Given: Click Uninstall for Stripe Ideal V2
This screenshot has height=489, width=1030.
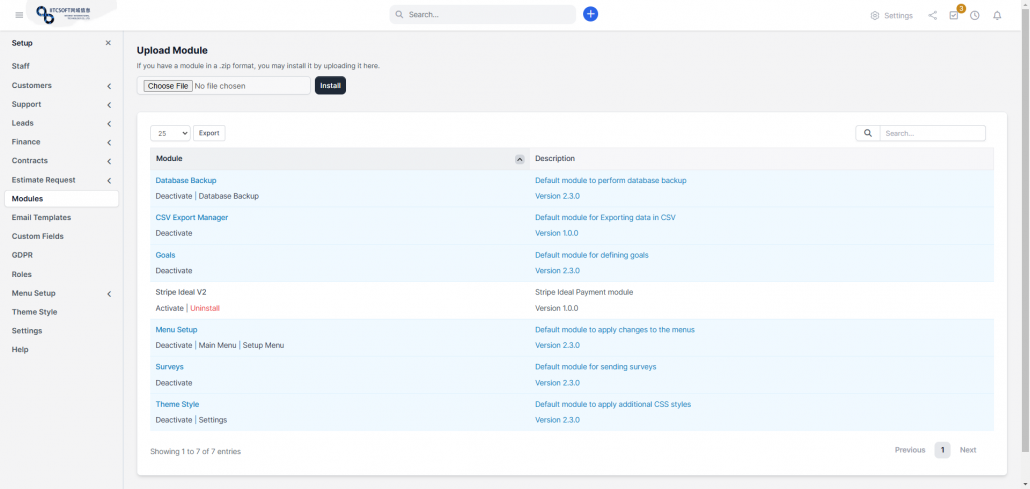Looking at the screenshot, I should (x=205, y=308).
